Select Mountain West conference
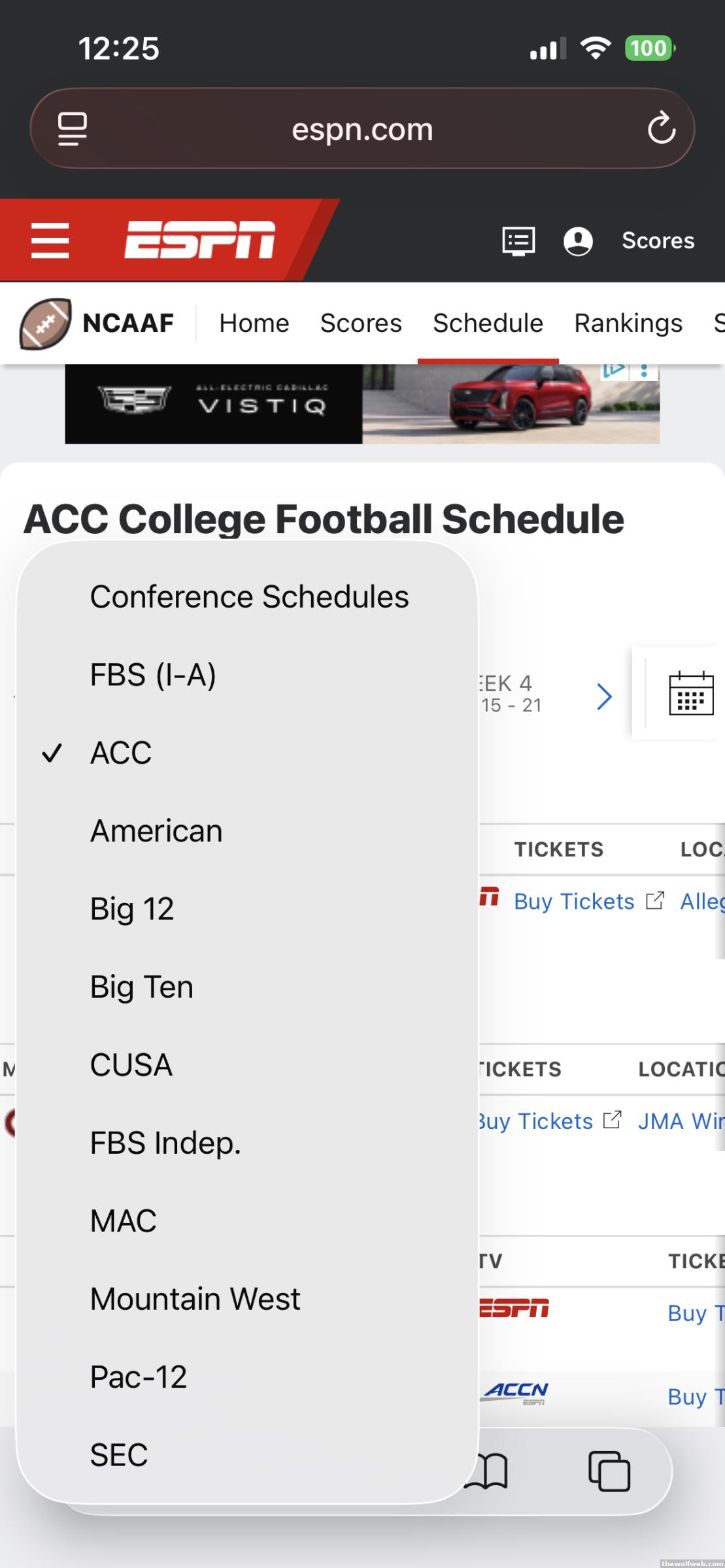Viewport: 725px width, 1568px height. point(195,1299)
